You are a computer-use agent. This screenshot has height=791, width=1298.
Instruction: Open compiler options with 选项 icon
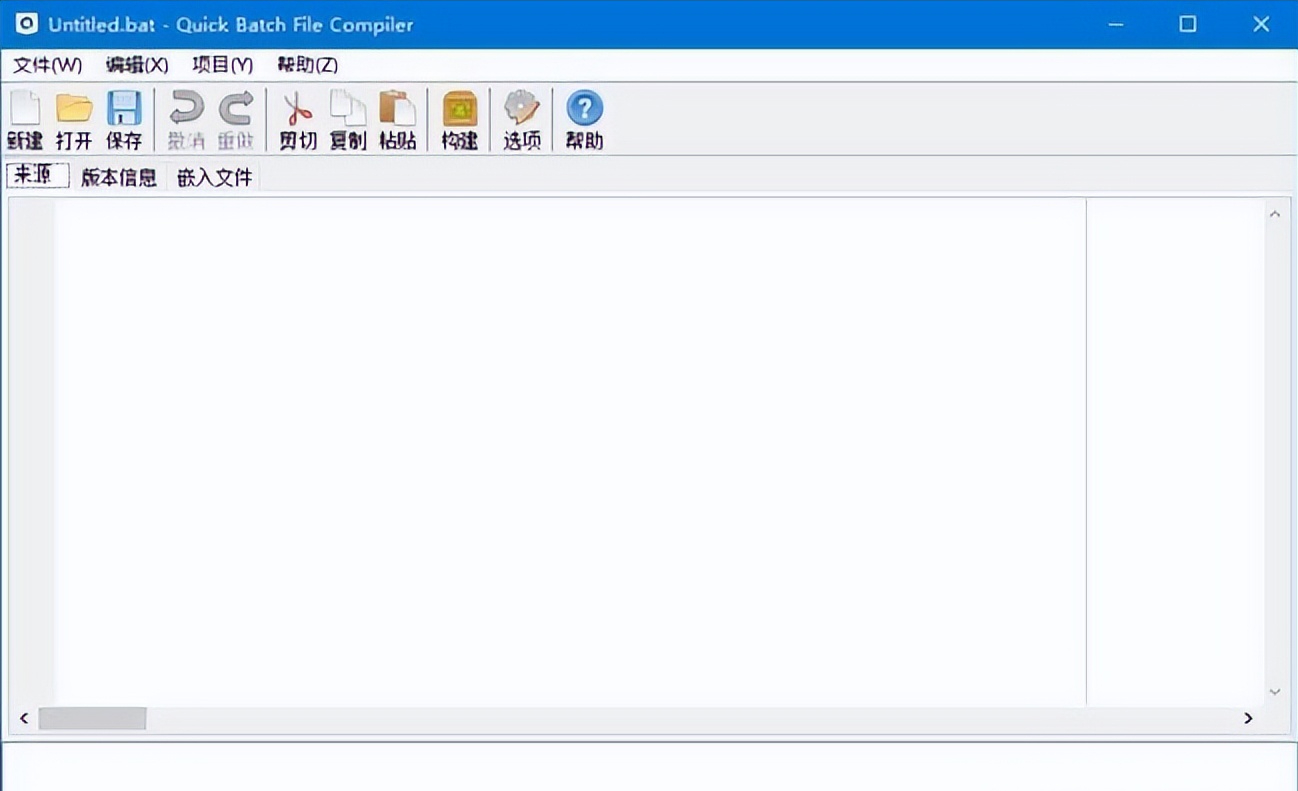point(520,115)
